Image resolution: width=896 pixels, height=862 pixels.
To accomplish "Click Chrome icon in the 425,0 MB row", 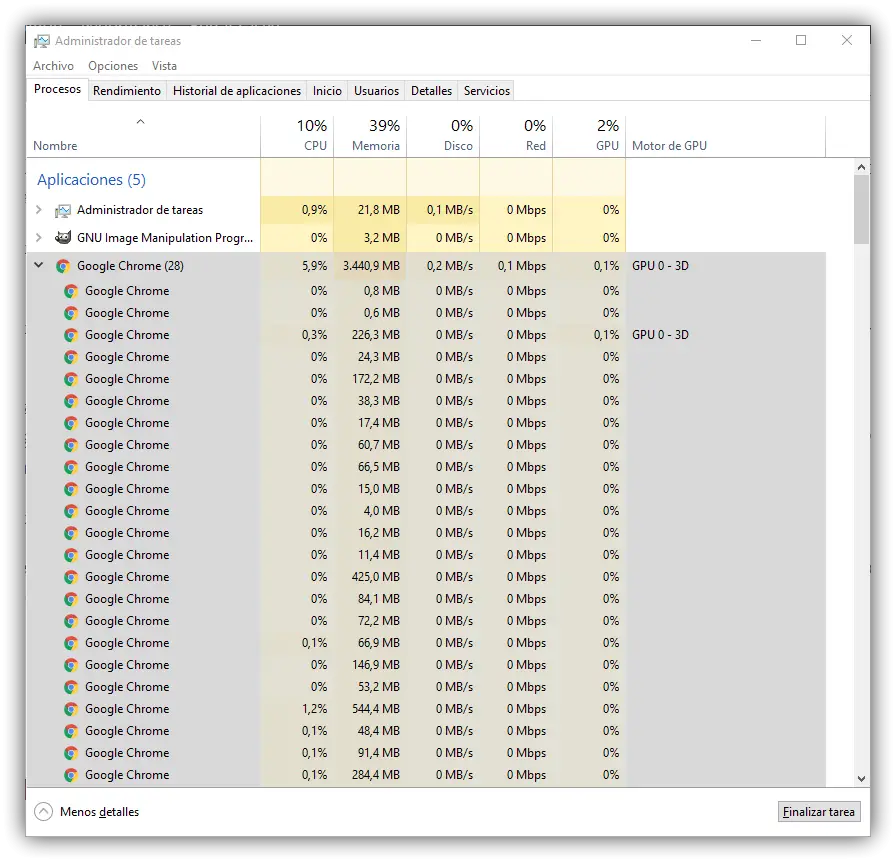I will click(71, 577).
